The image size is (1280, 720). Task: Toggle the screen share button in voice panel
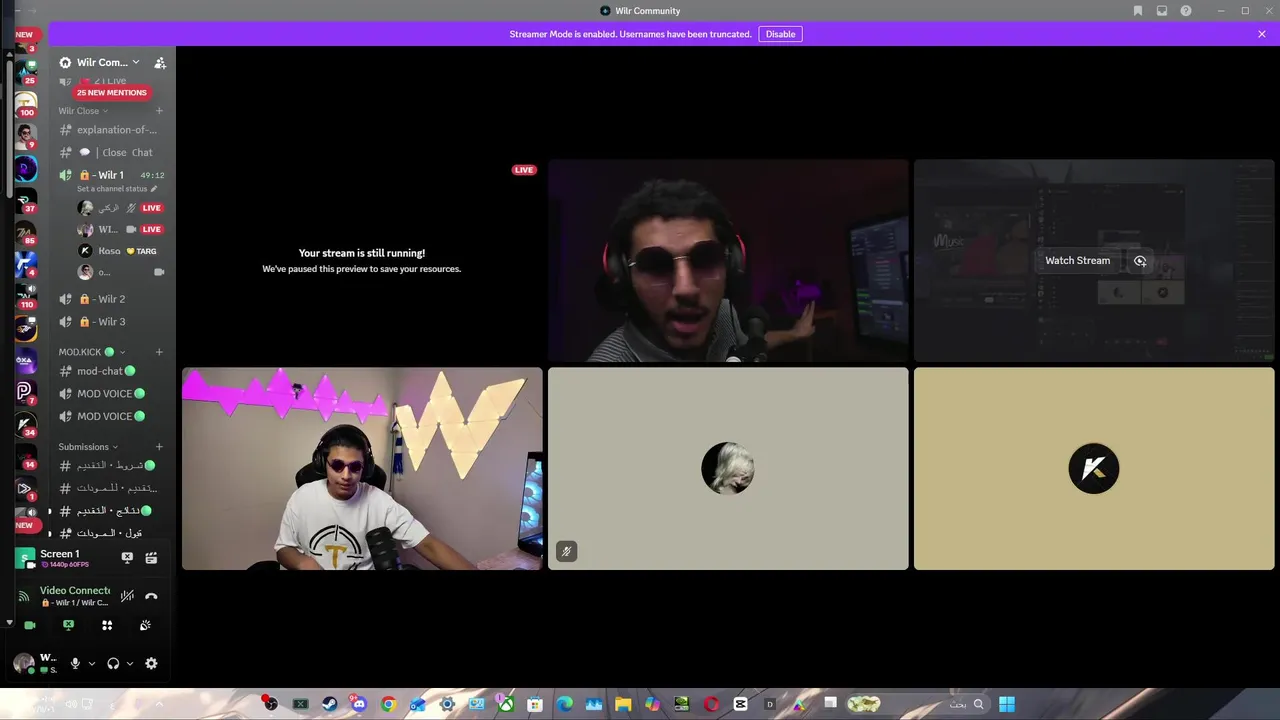[x=68, y=625]
